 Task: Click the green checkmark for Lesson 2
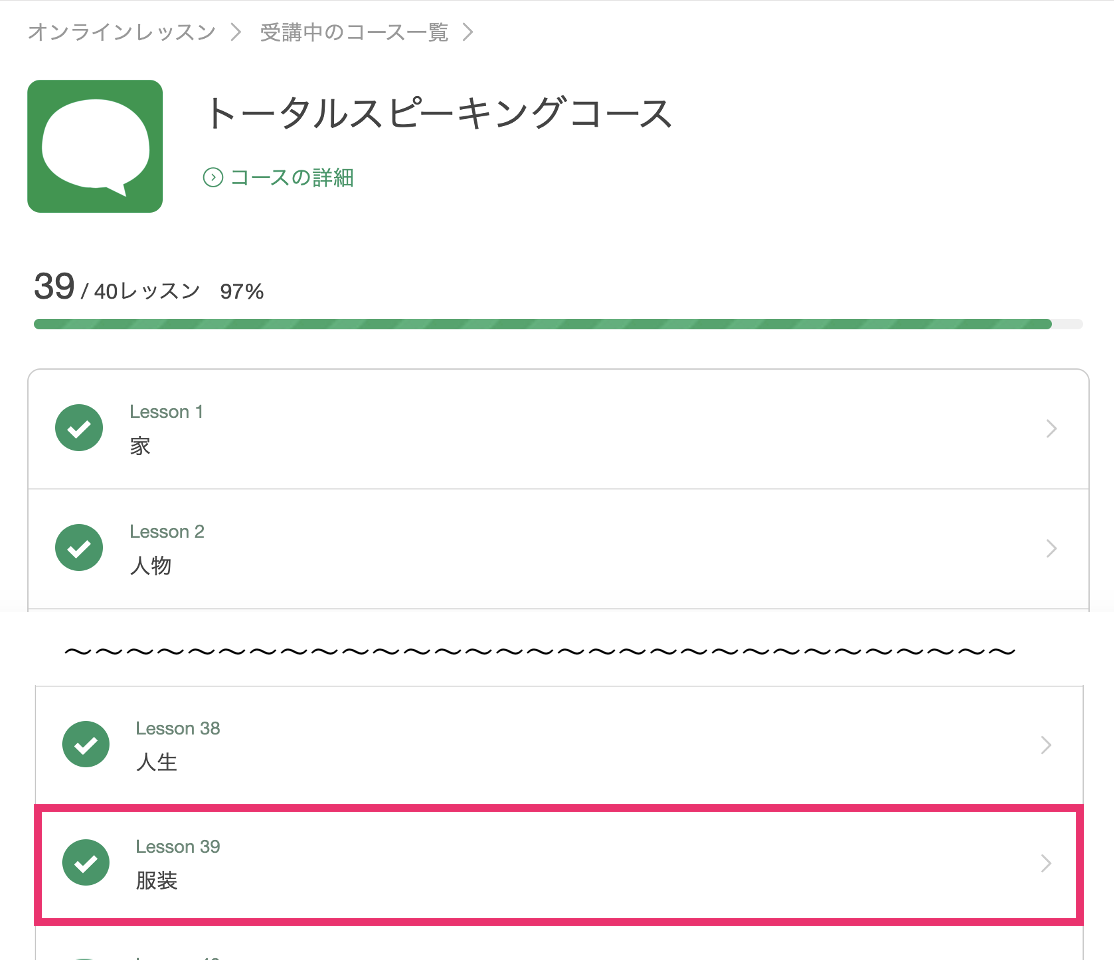point(79,548)
